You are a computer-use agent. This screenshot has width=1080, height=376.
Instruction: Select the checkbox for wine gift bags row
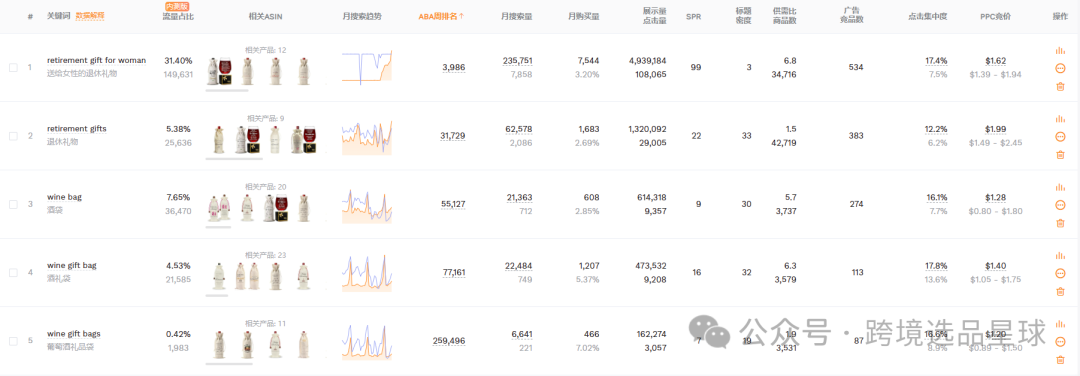[13, 342]
